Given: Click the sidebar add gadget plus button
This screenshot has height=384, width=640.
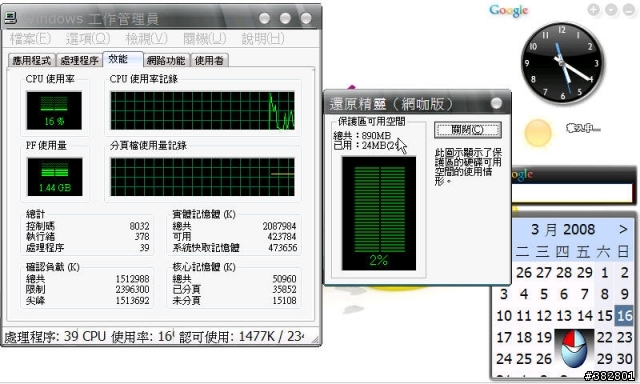Looking at the screenshot, I should pos(593,10).
